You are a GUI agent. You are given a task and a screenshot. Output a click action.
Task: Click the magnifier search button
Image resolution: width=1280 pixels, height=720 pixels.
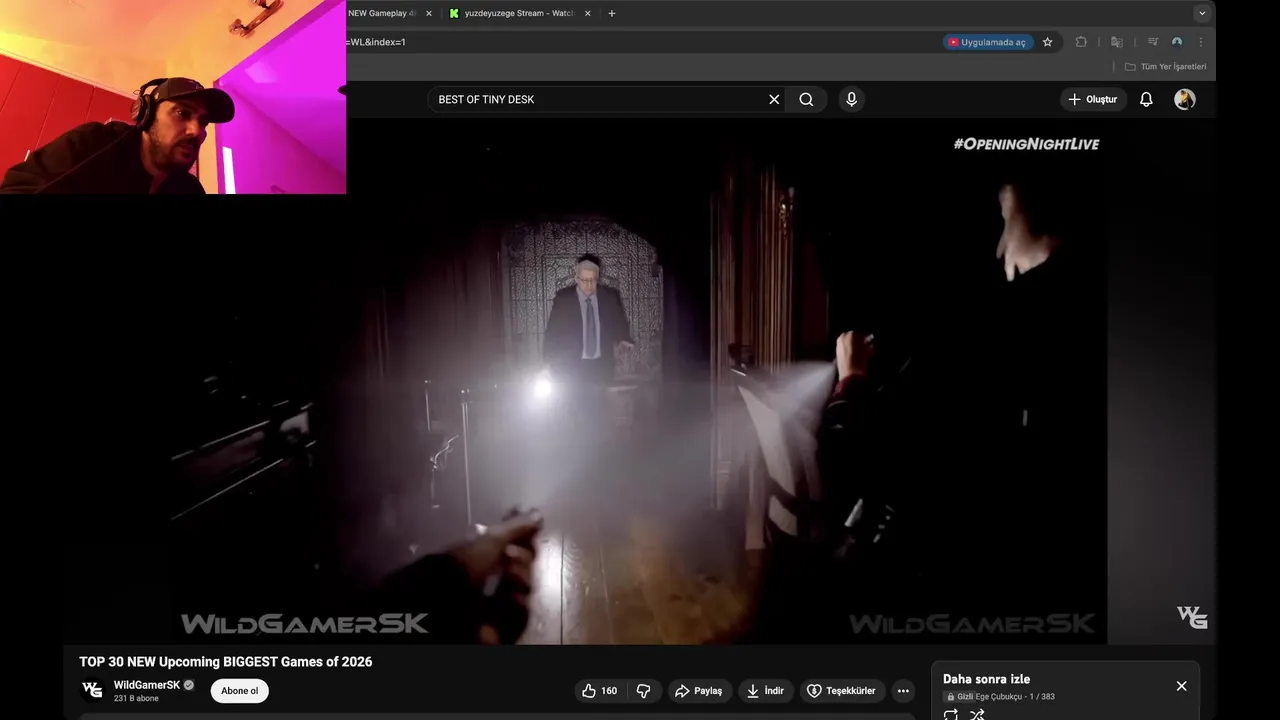point(806,99)
